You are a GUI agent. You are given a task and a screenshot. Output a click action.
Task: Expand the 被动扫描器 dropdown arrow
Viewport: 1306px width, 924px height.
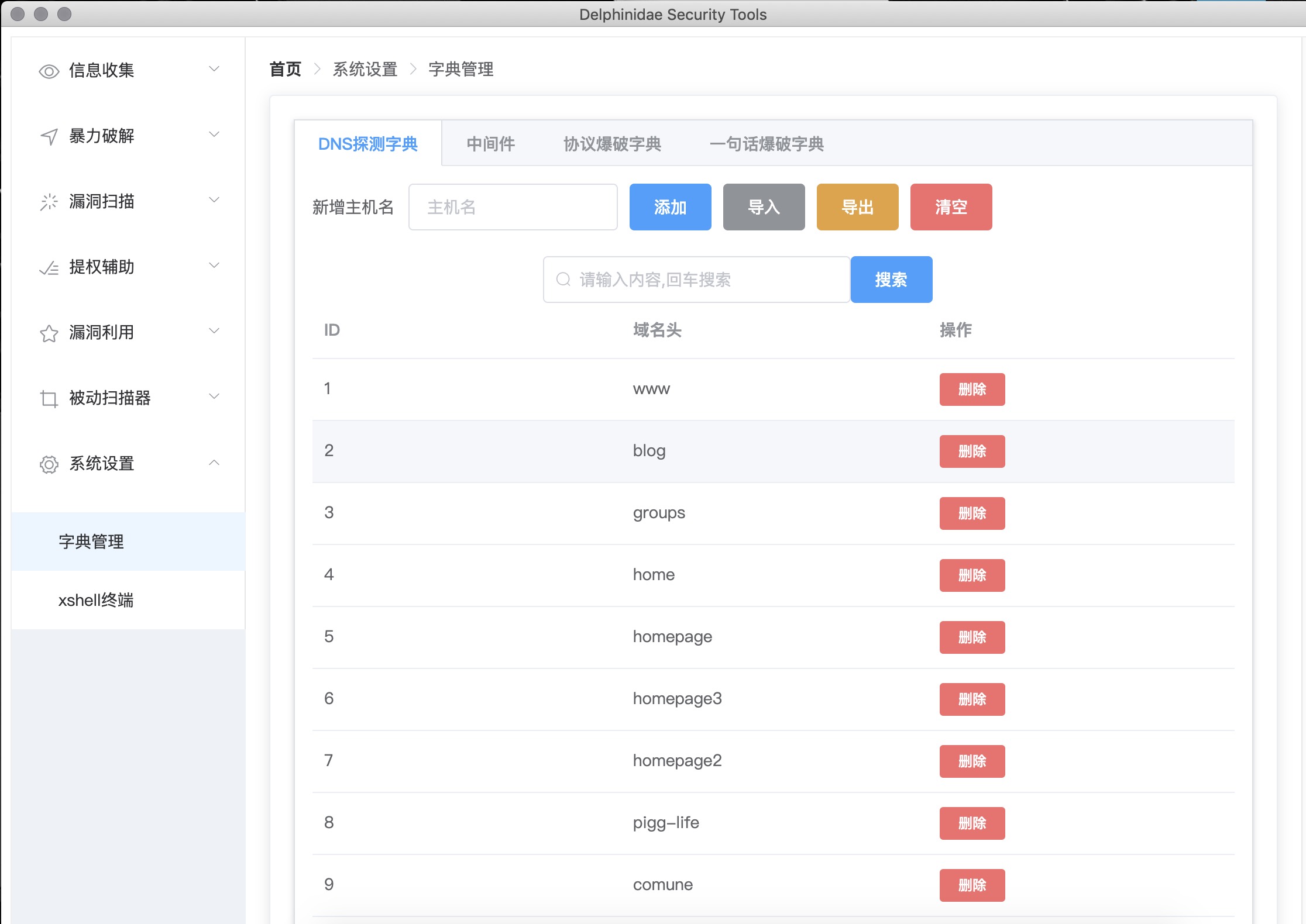click(214, 397)
